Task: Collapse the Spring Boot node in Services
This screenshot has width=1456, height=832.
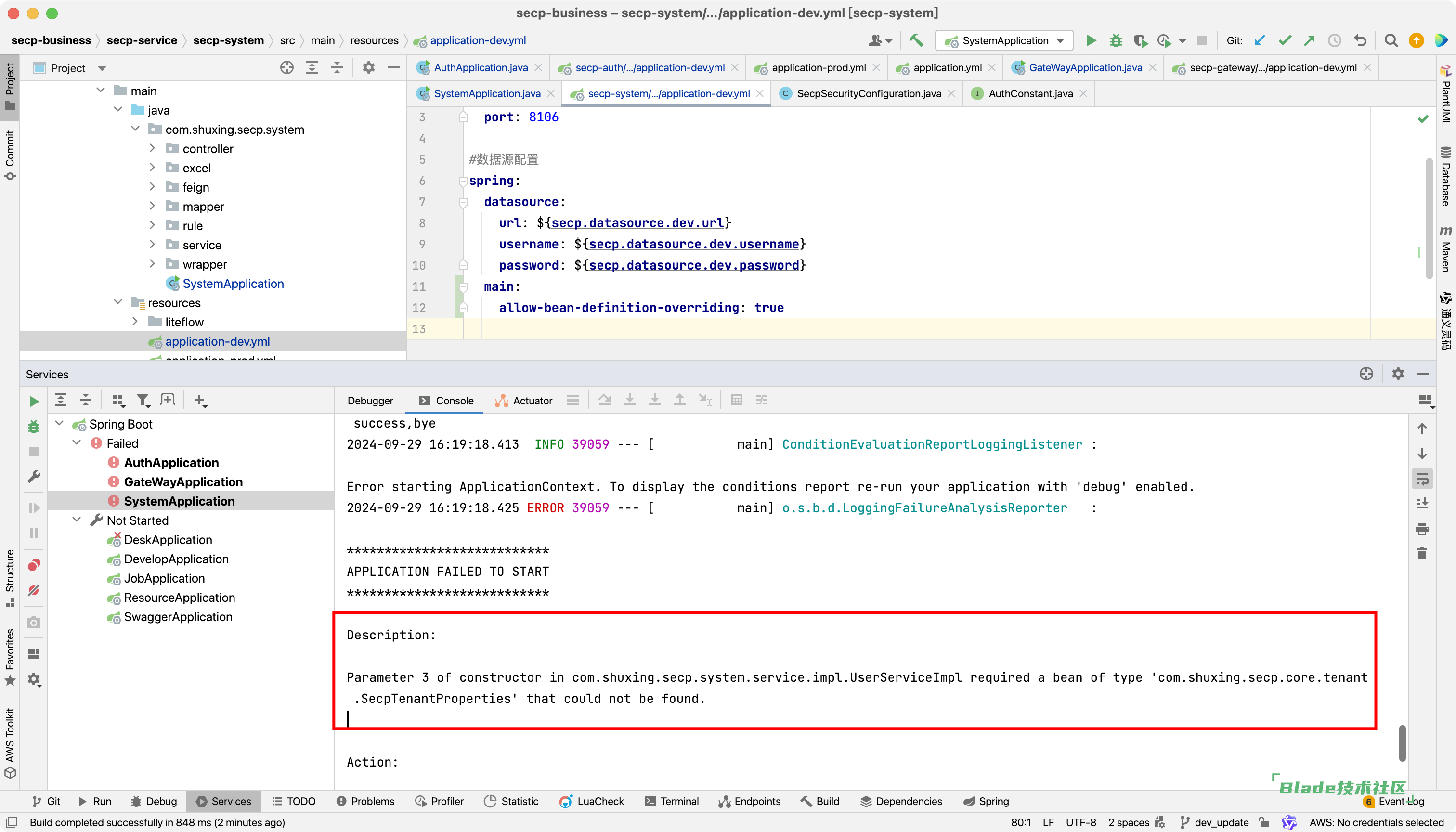Action: click(x=59, y=423)
